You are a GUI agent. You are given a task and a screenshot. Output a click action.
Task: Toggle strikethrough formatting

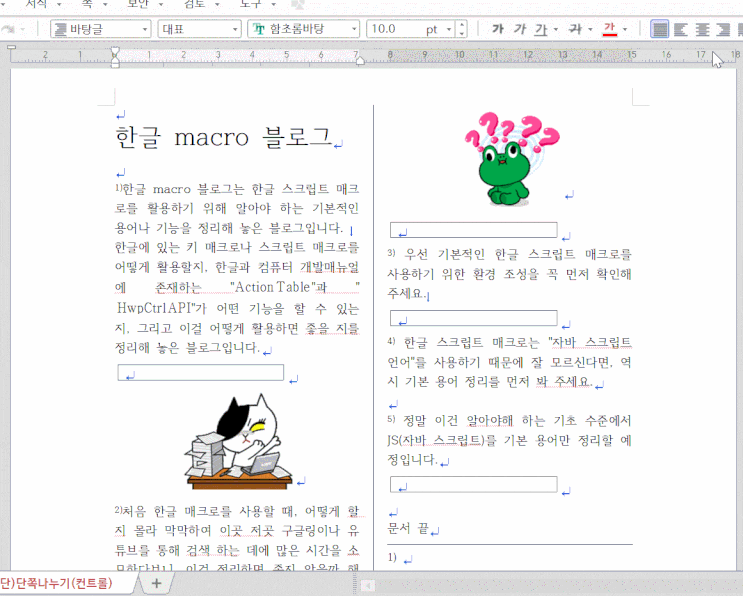point(575,29)
